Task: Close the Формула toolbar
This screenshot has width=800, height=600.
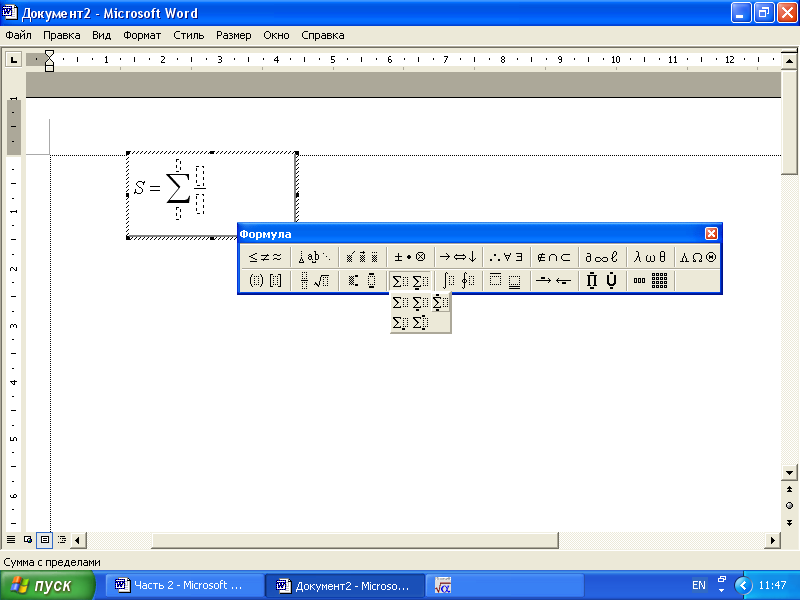Action: (711, 234)
